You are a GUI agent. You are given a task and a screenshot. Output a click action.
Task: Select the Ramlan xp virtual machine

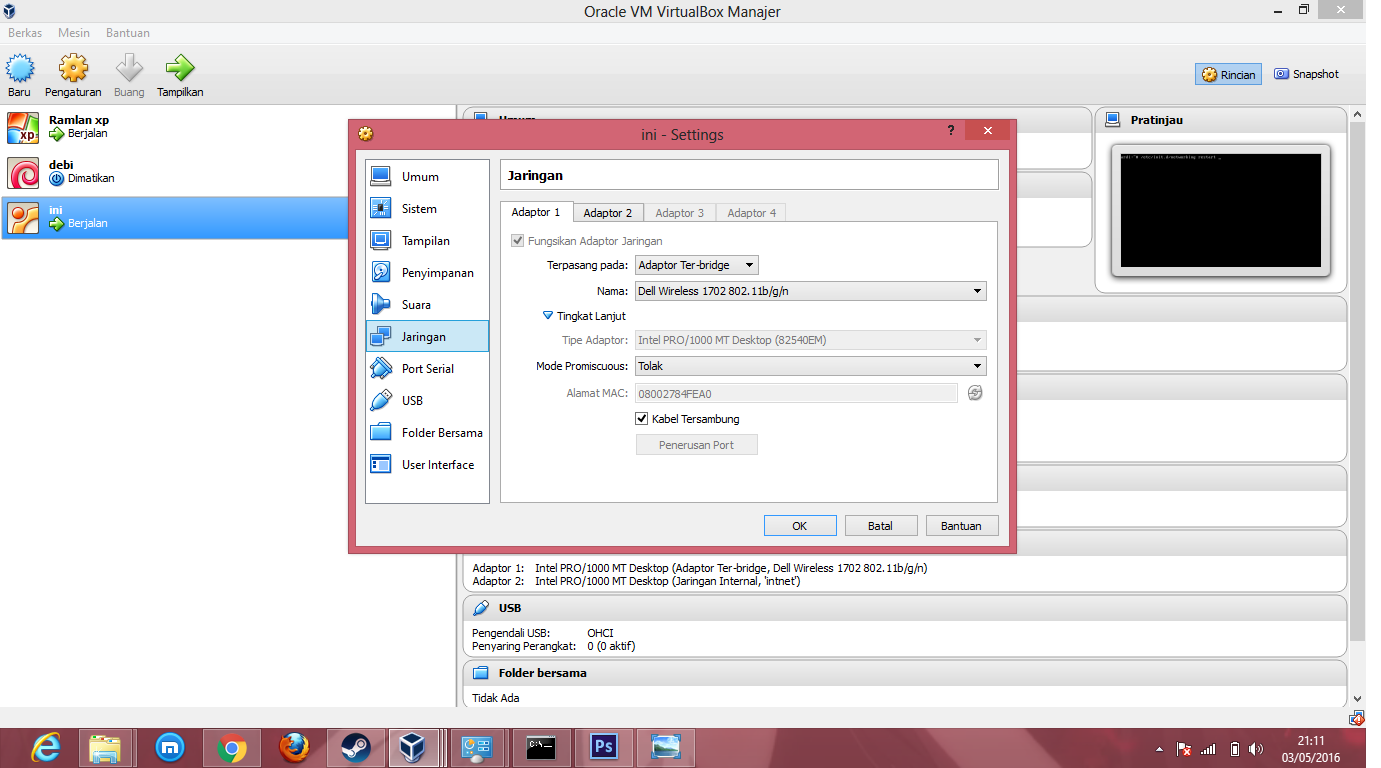coord(228,128)
